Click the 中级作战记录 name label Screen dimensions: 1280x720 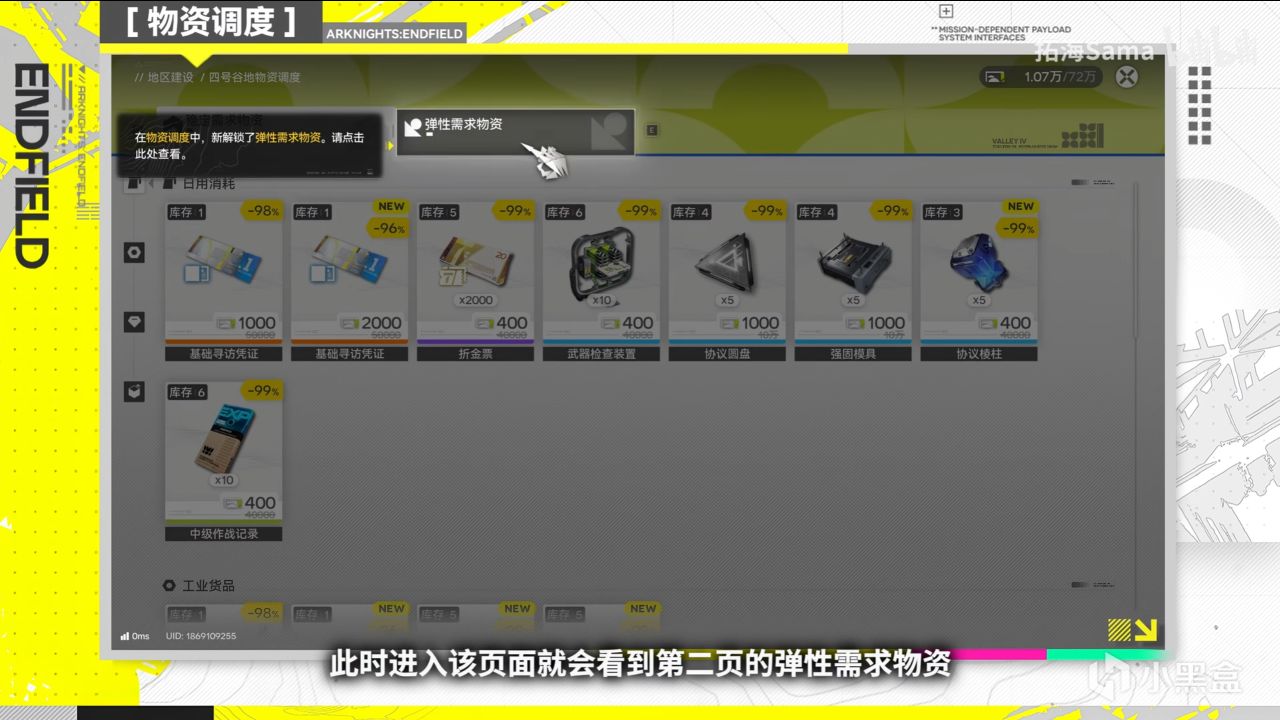(223, 534)
